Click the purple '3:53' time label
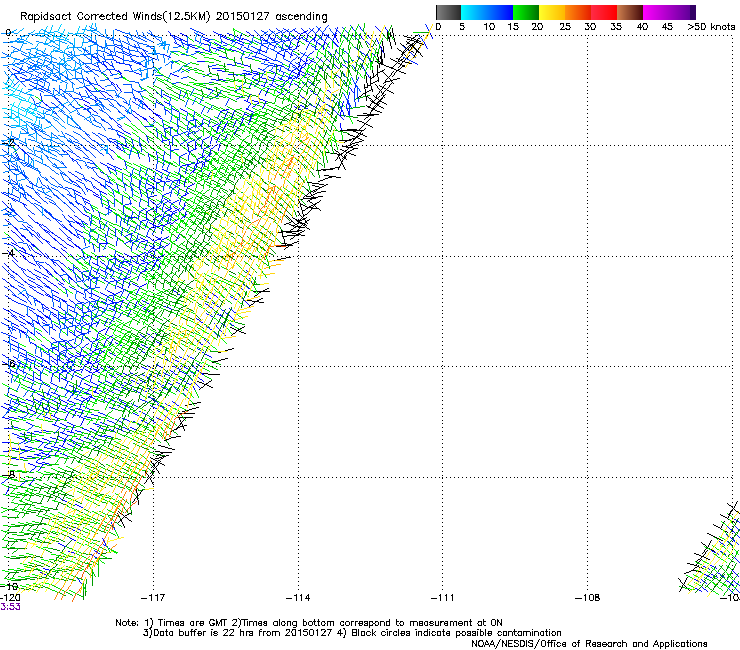Viewport: 740px width, 650px height. pyautogui.click(x=10, y=607)
